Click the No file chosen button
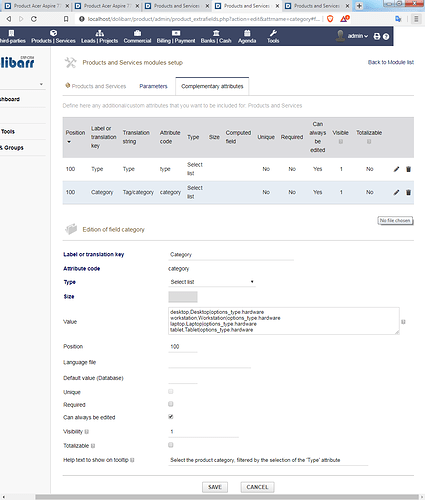 point(395,221)
